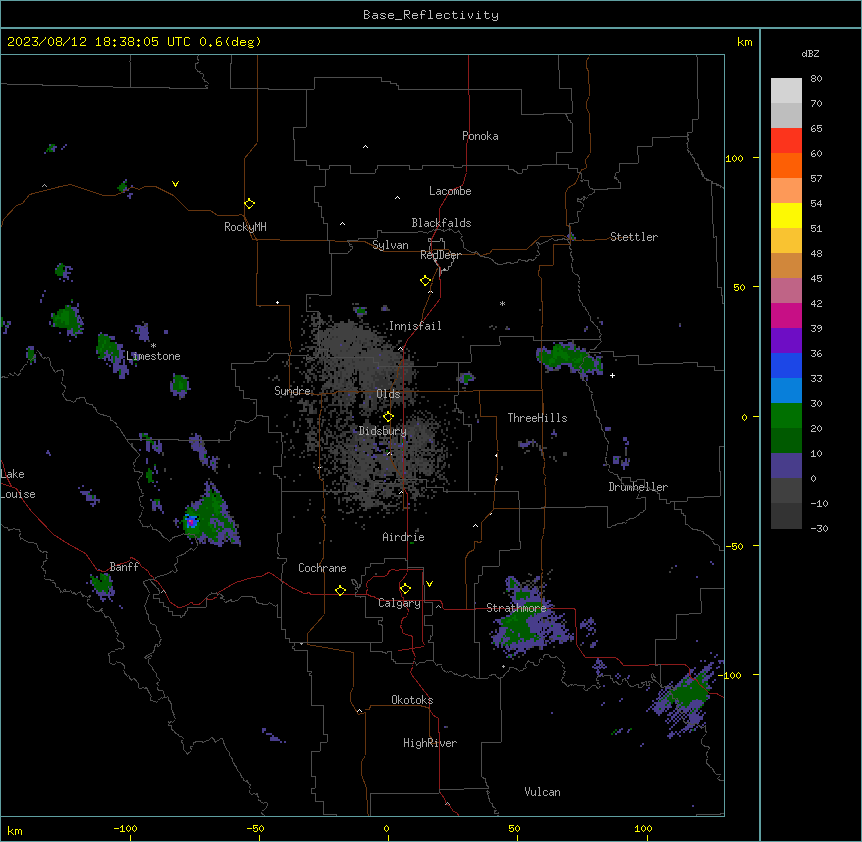This screenshot has height=842, width=862.
Task: Click the yellow diamond marker below Cochrane
Action: (340, 590)
